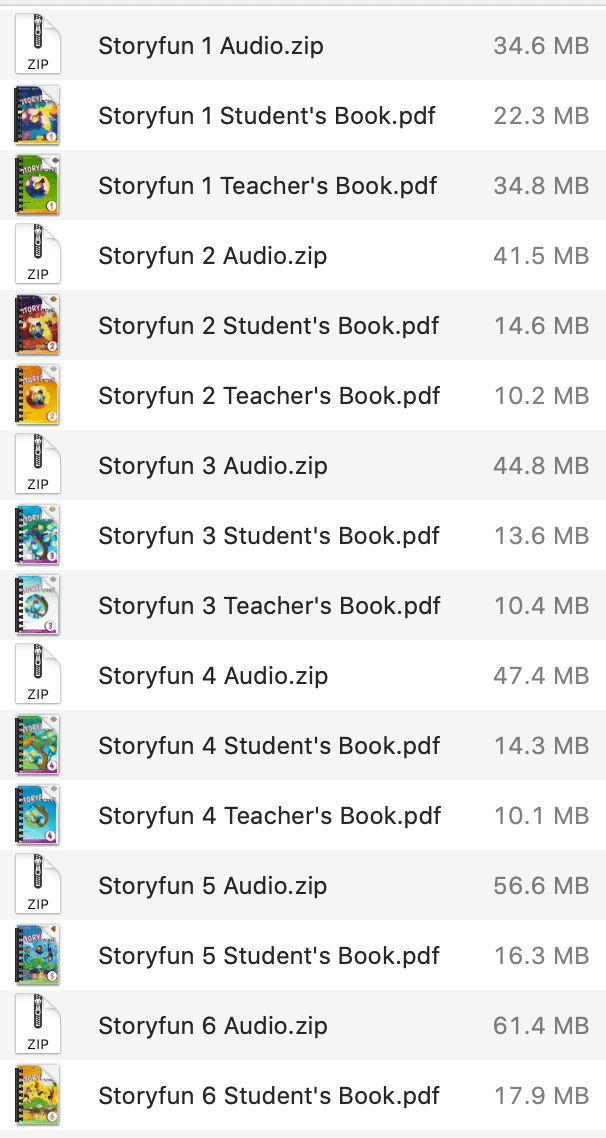This screenshot has width=606, height=1138.
Task: Click the Storyfun 6 Student's Book cover thumbnail
Action: pyautogui.click(x=37, y=1095)
